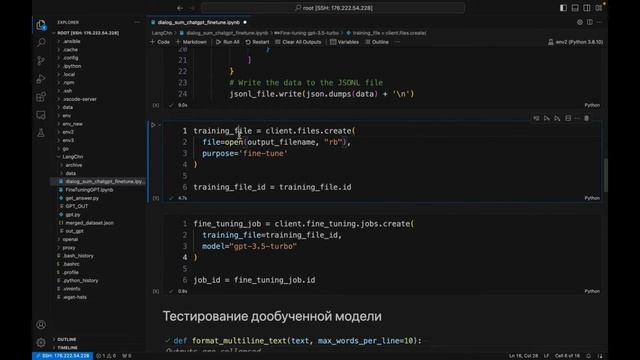Open the Variables panel

344,42
